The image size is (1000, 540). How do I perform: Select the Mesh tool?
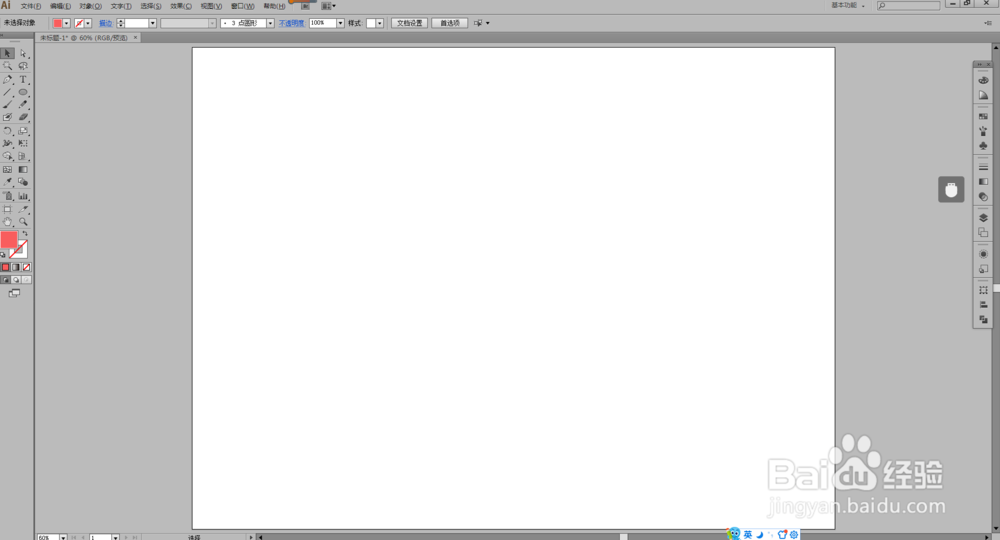8,170
